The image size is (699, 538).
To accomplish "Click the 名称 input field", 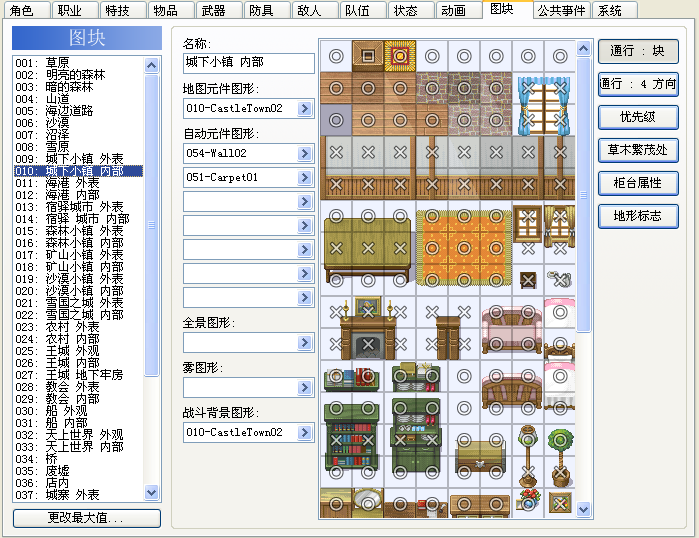I will pos(249,63).
